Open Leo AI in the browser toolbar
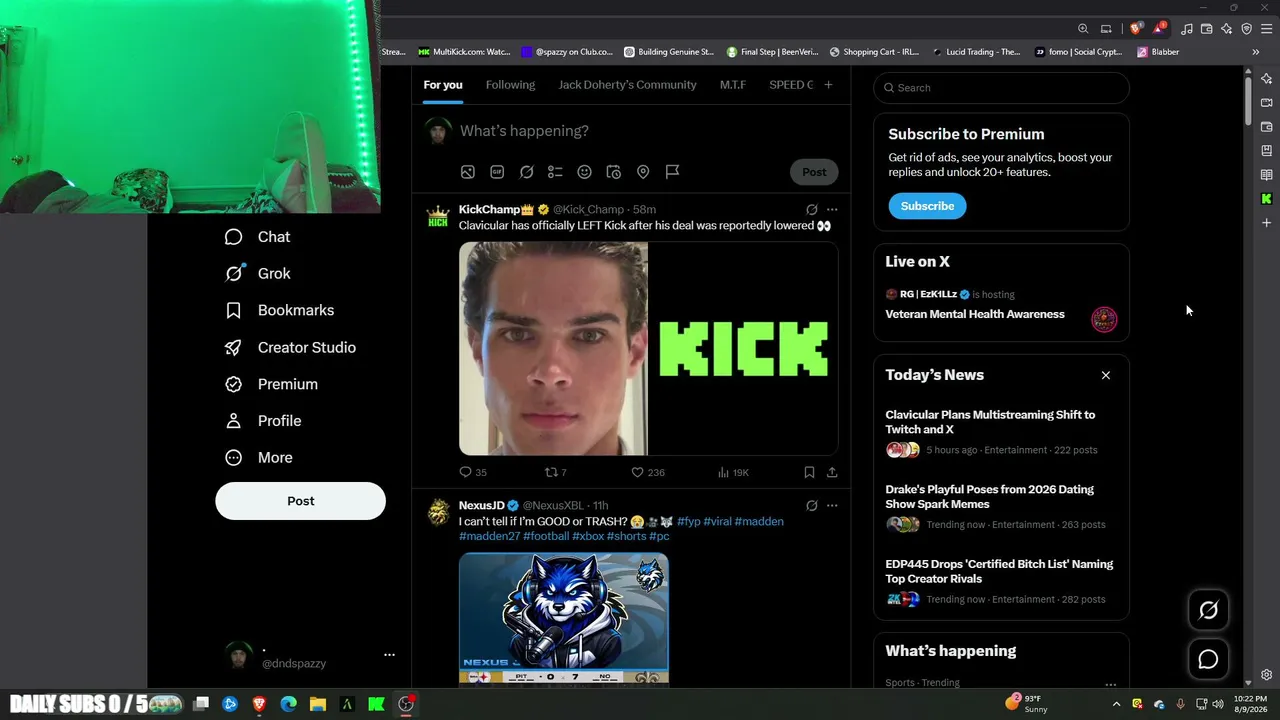 click(1227, 29)
